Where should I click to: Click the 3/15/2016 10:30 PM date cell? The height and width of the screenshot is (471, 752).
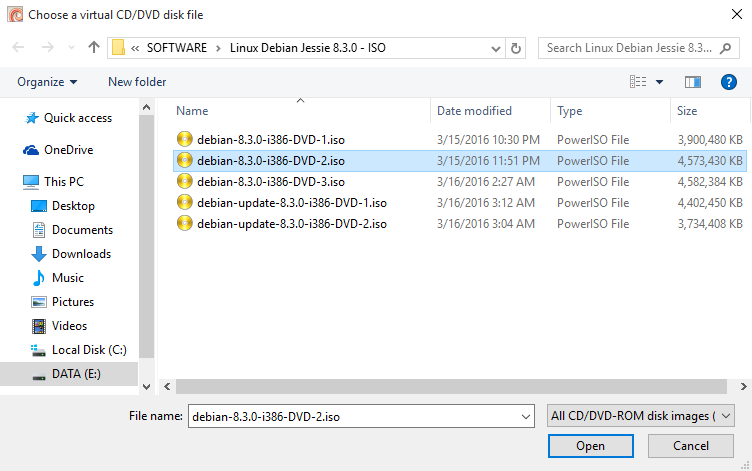[x=488, y=140]
